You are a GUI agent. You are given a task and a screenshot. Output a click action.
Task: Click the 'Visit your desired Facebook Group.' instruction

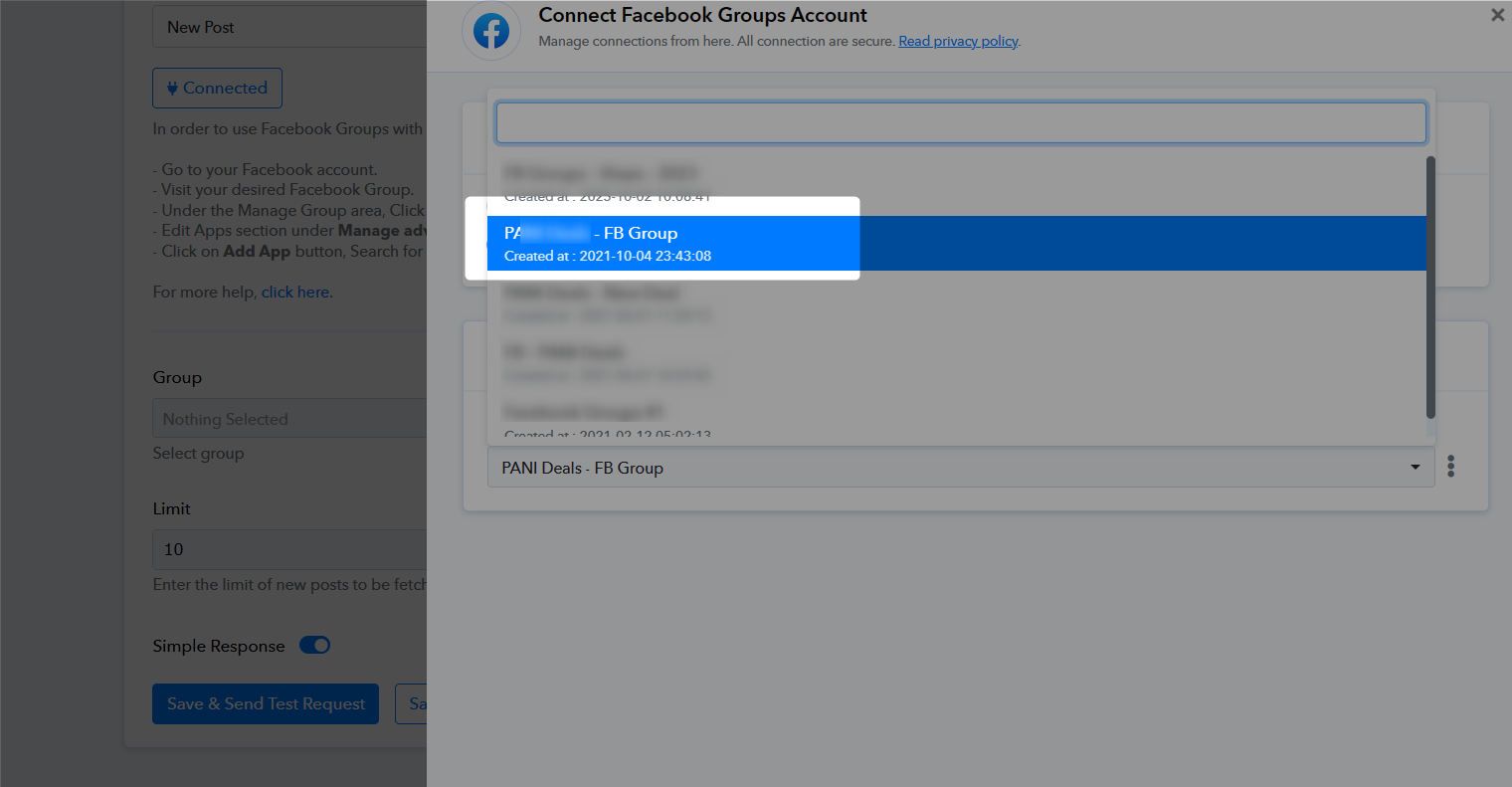[286, 189]
